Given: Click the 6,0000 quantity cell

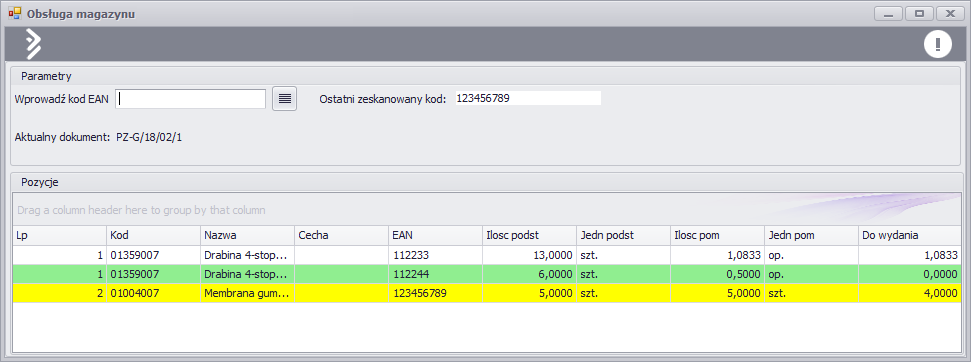Looking at the screenshot, I should pos(529,274).
